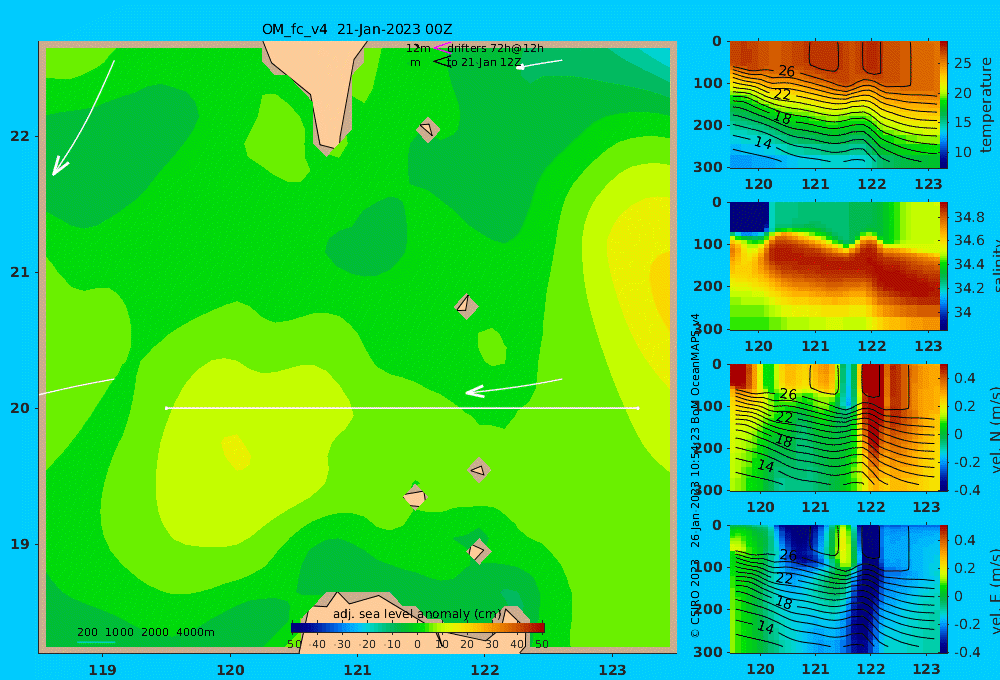Click the longitude tick label 123 on main map

click(x=612, y=670)
